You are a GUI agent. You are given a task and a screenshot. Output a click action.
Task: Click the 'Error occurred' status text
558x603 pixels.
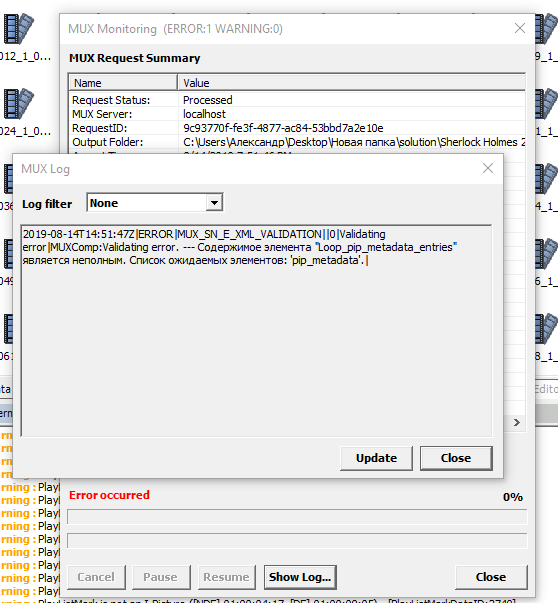click(x=109, y=495)
